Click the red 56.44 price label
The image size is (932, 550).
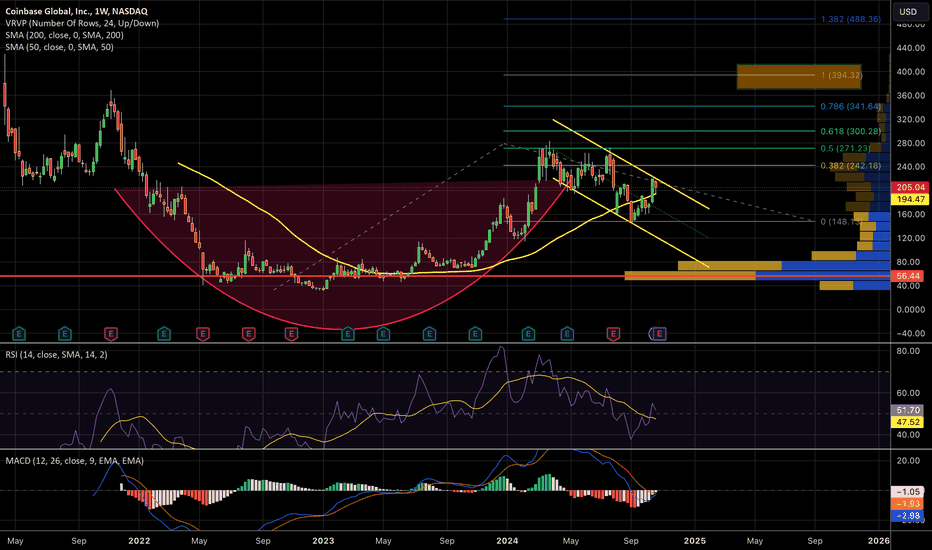coord(908,276)
